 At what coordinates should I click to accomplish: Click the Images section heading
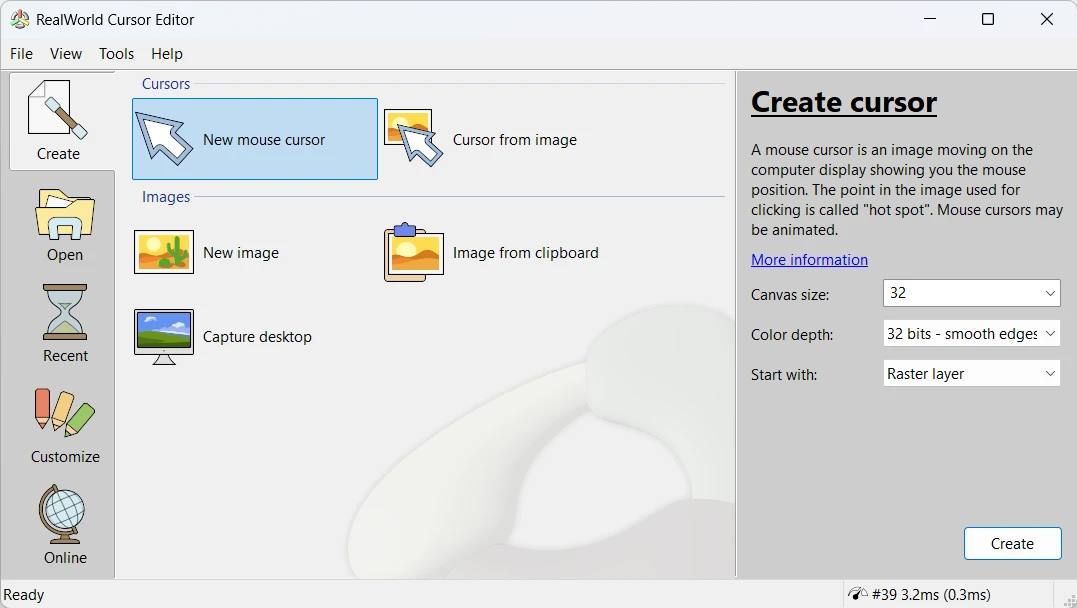[x=166, y=196]
